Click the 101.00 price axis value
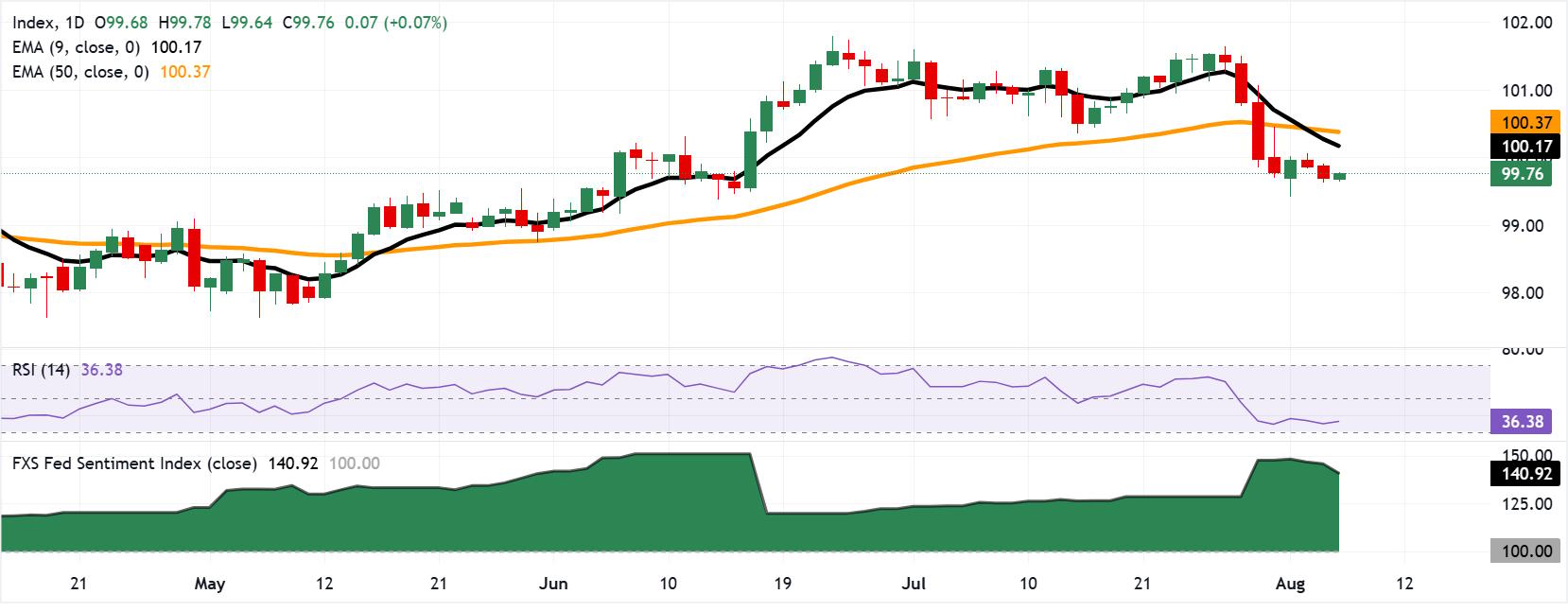The height and width of the screenshot is (612, 1568). click(1527, 91)
